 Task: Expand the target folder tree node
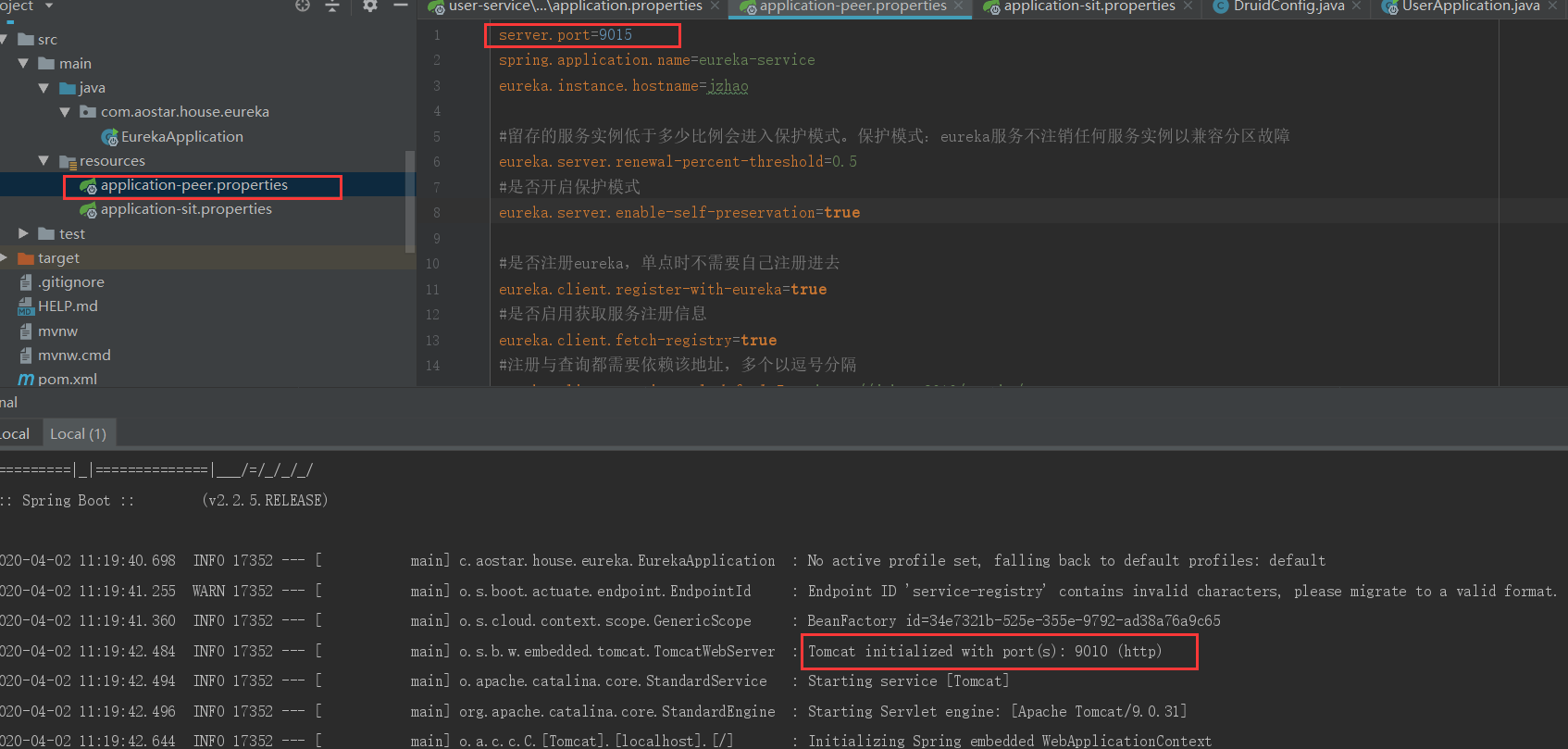4,258
